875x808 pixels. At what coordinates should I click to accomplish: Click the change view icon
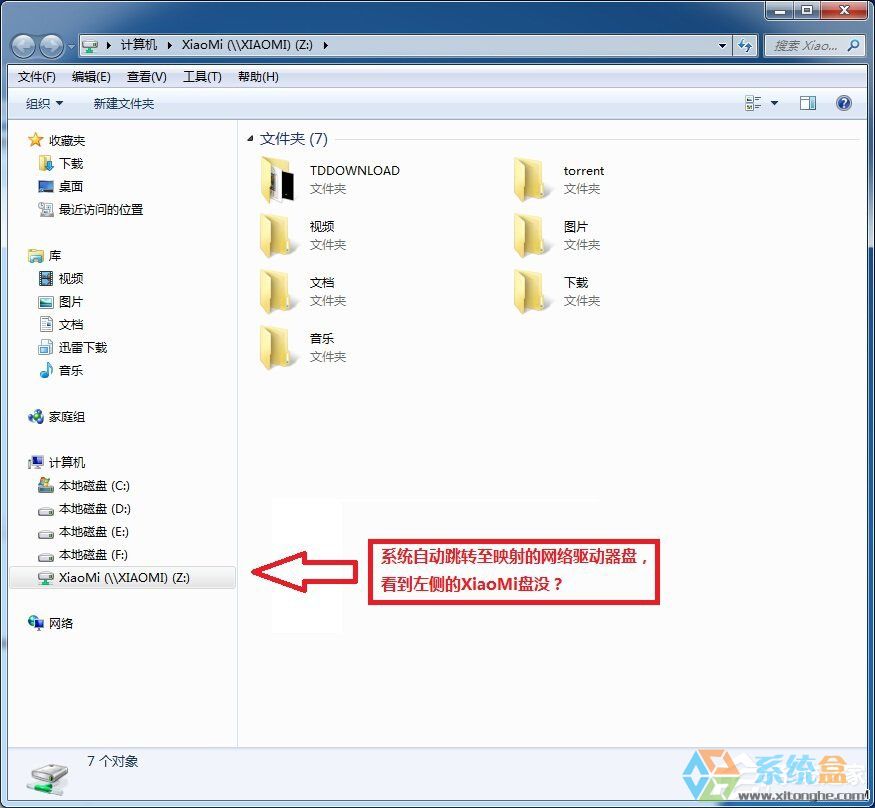click(753, 103)
